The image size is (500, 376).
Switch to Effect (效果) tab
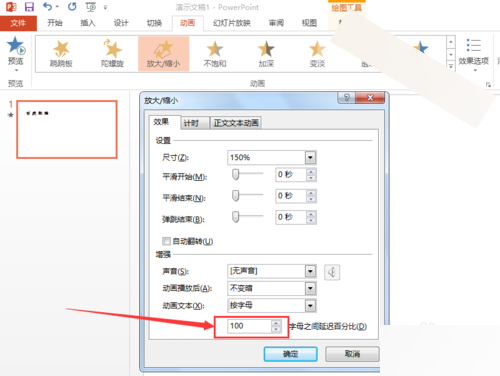pyautogui.click(x=161, y=122)
